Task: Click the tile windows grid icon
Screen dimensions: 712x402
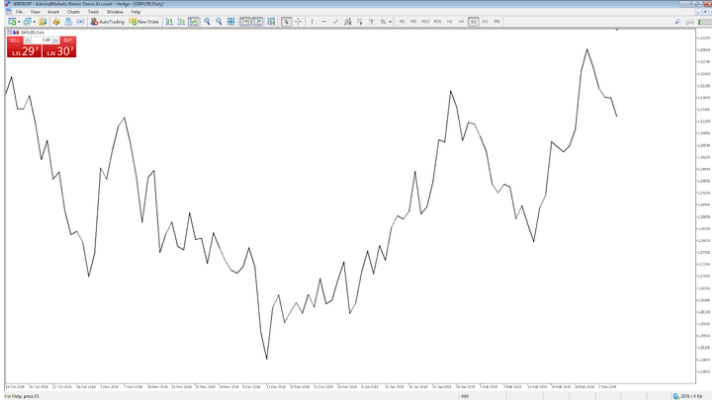Action: click(231, 22)
